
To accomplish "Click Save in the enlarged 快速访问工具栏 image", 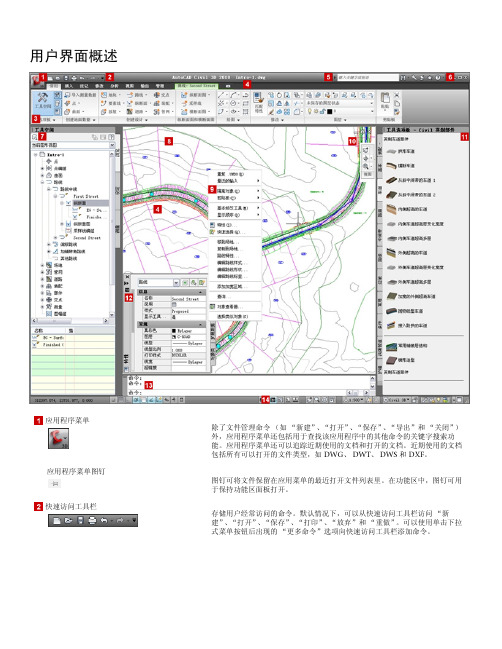I will point(81,520).
